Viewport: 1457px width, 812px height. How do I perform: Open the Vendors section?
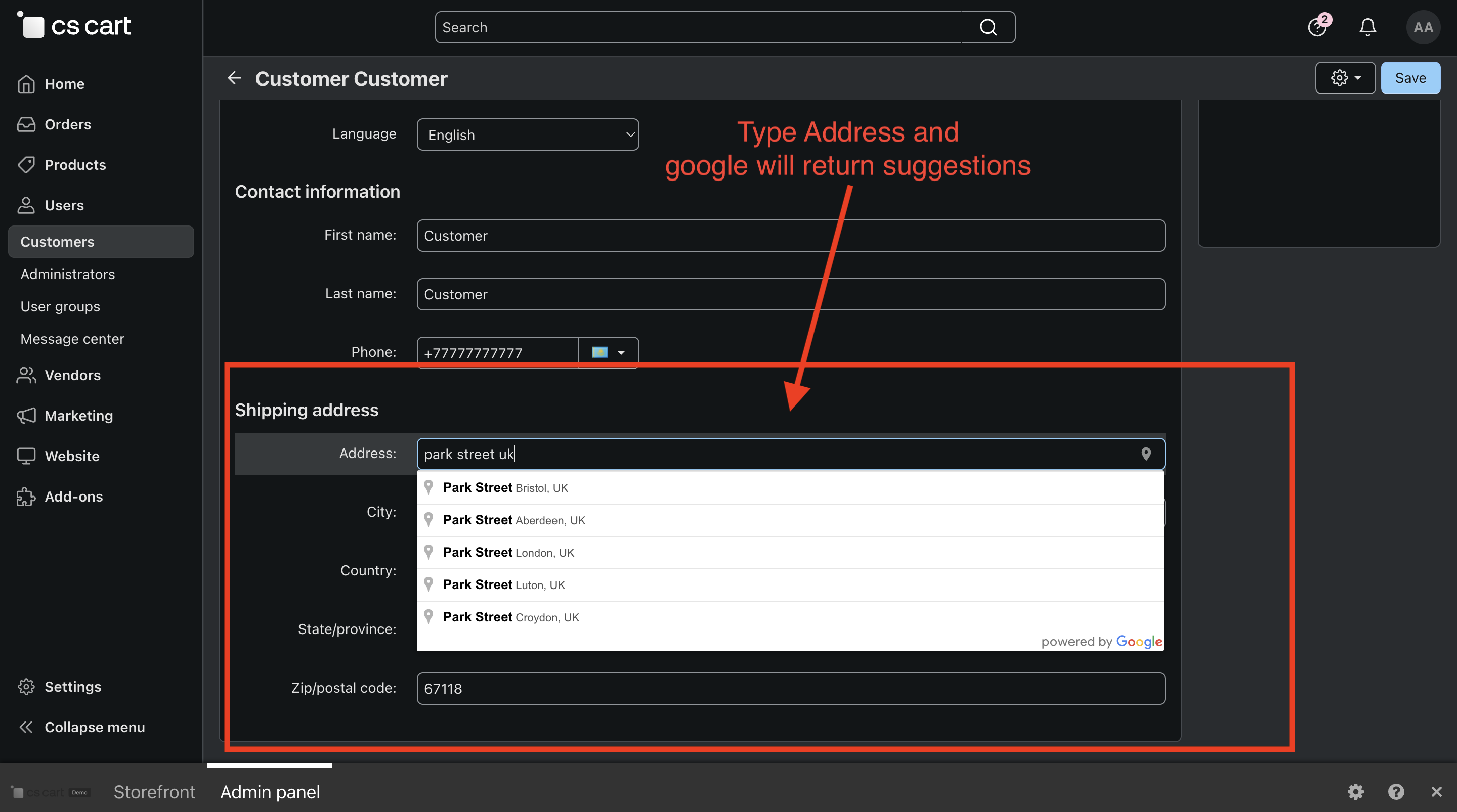[x=72, y=375]
